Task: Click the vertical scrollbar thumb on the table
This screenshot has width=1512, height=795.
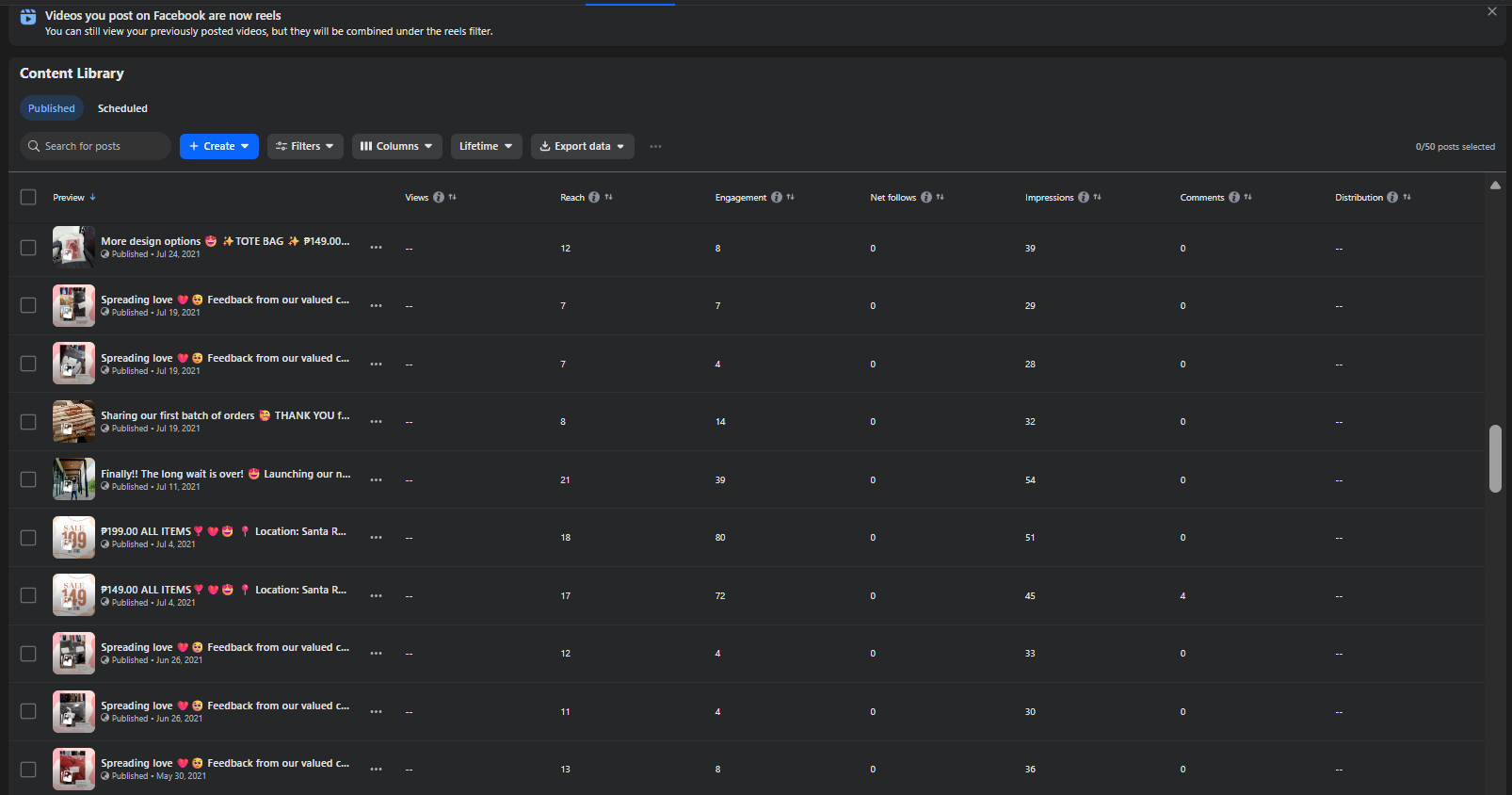Action: point(1495,459)
